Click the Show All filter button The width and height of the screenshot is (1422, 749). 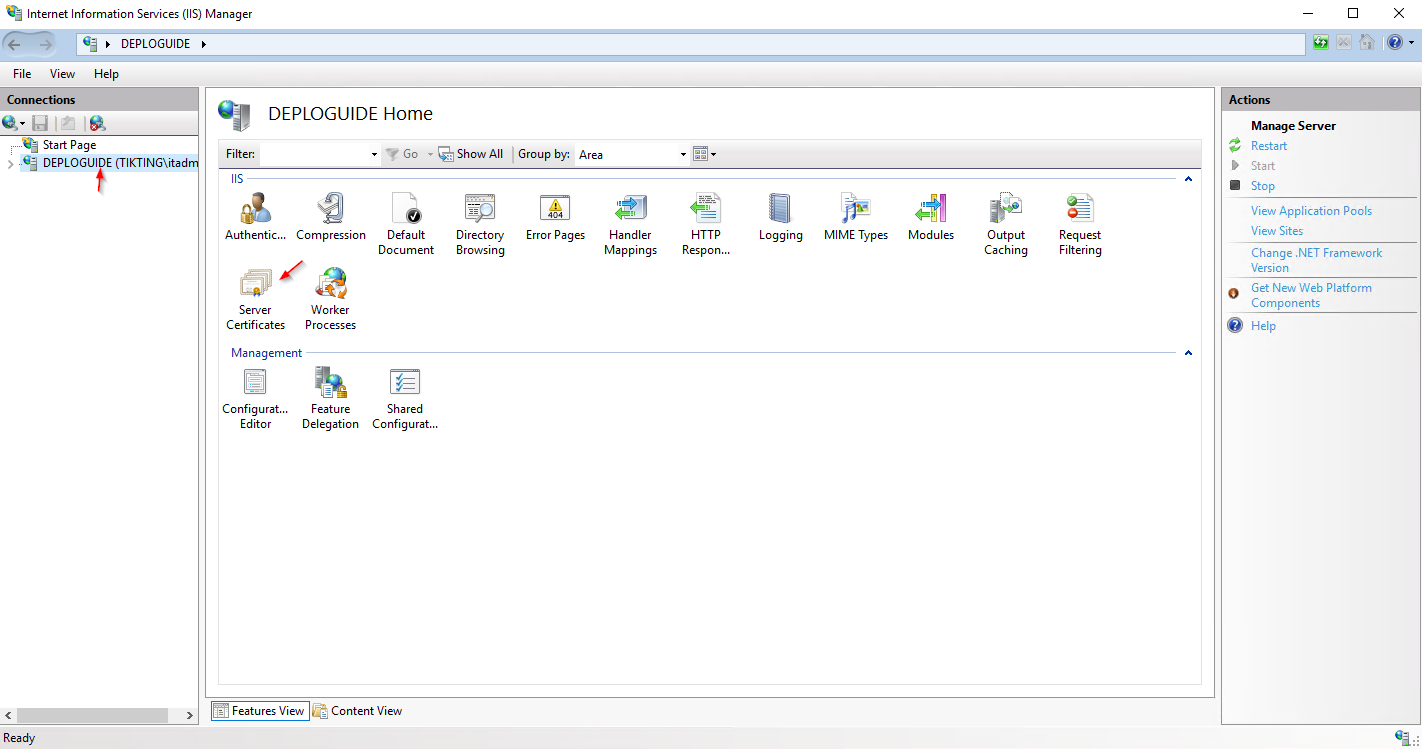pos(471,154)
